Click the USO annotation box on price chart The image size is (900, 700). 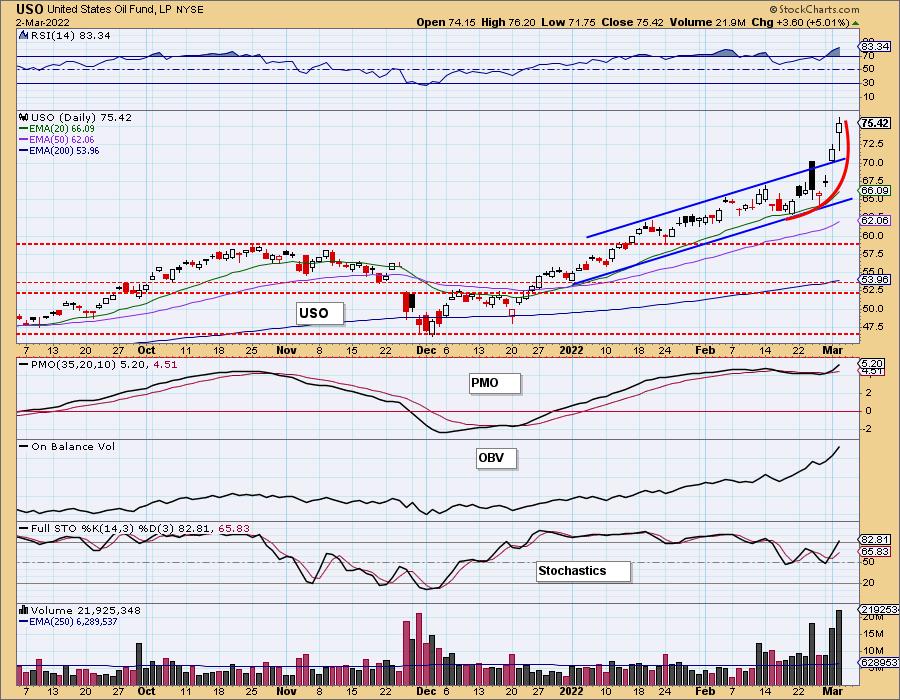[x=320, y=313]
